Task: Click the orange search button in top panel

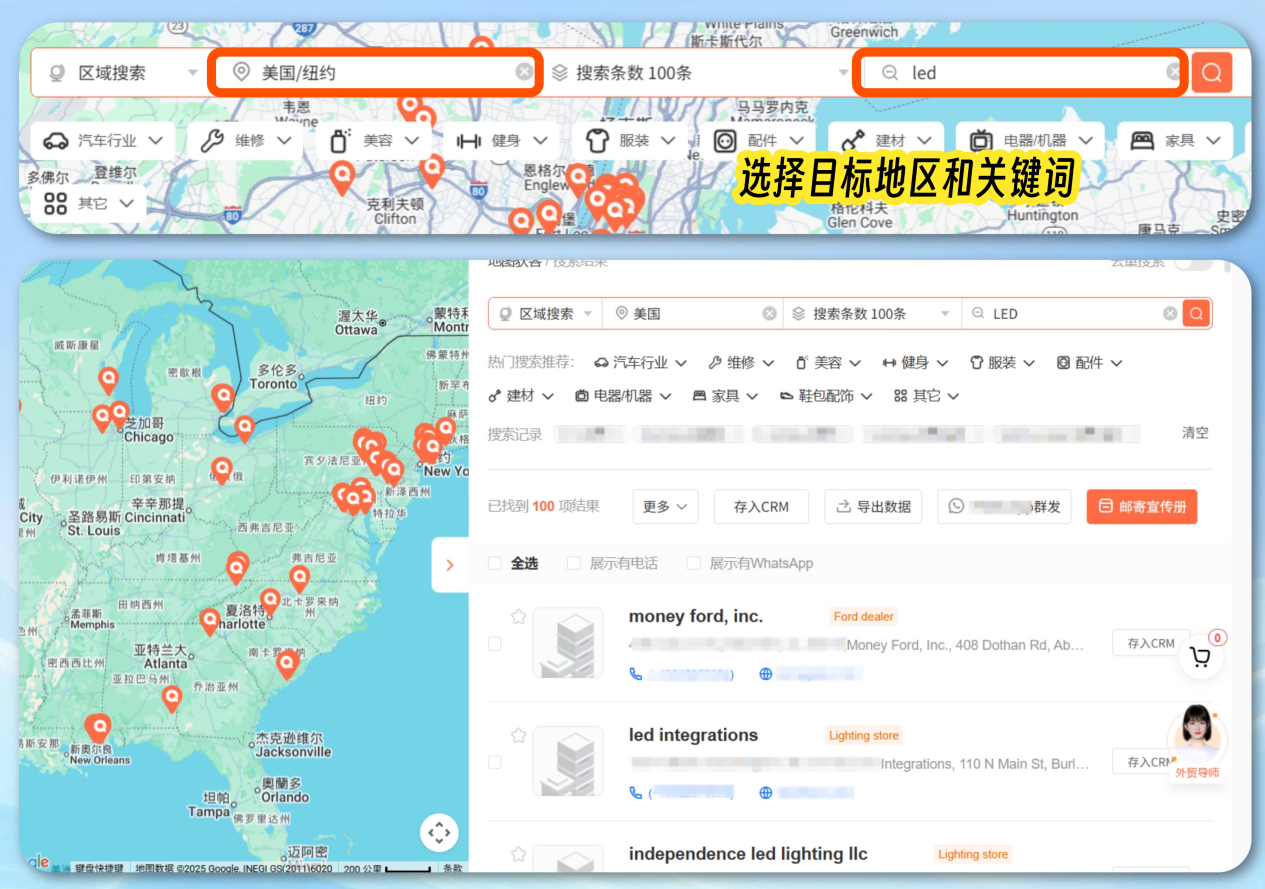Action: [1212, 72]
